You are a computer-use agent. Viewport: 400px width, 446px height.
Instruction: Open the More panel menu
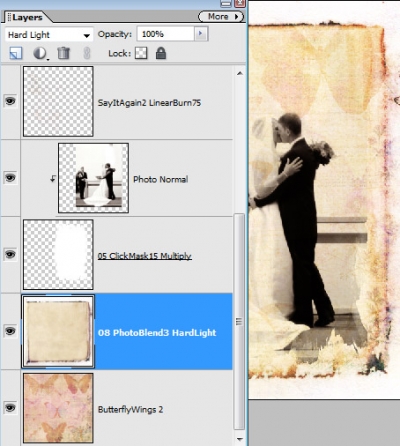221,16
